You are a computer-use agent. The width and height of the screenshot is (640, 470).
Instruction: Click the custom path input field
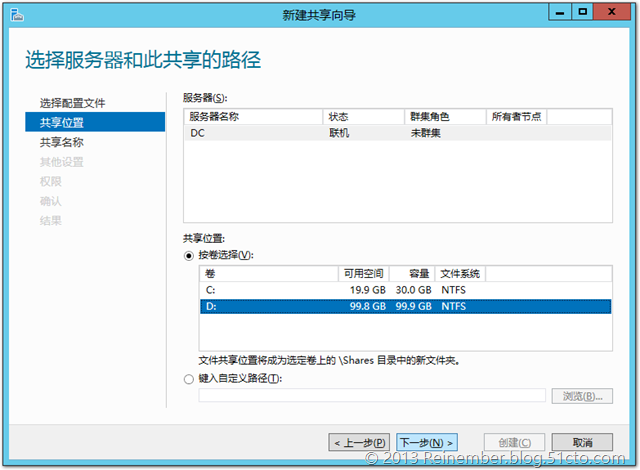[372, 395]
